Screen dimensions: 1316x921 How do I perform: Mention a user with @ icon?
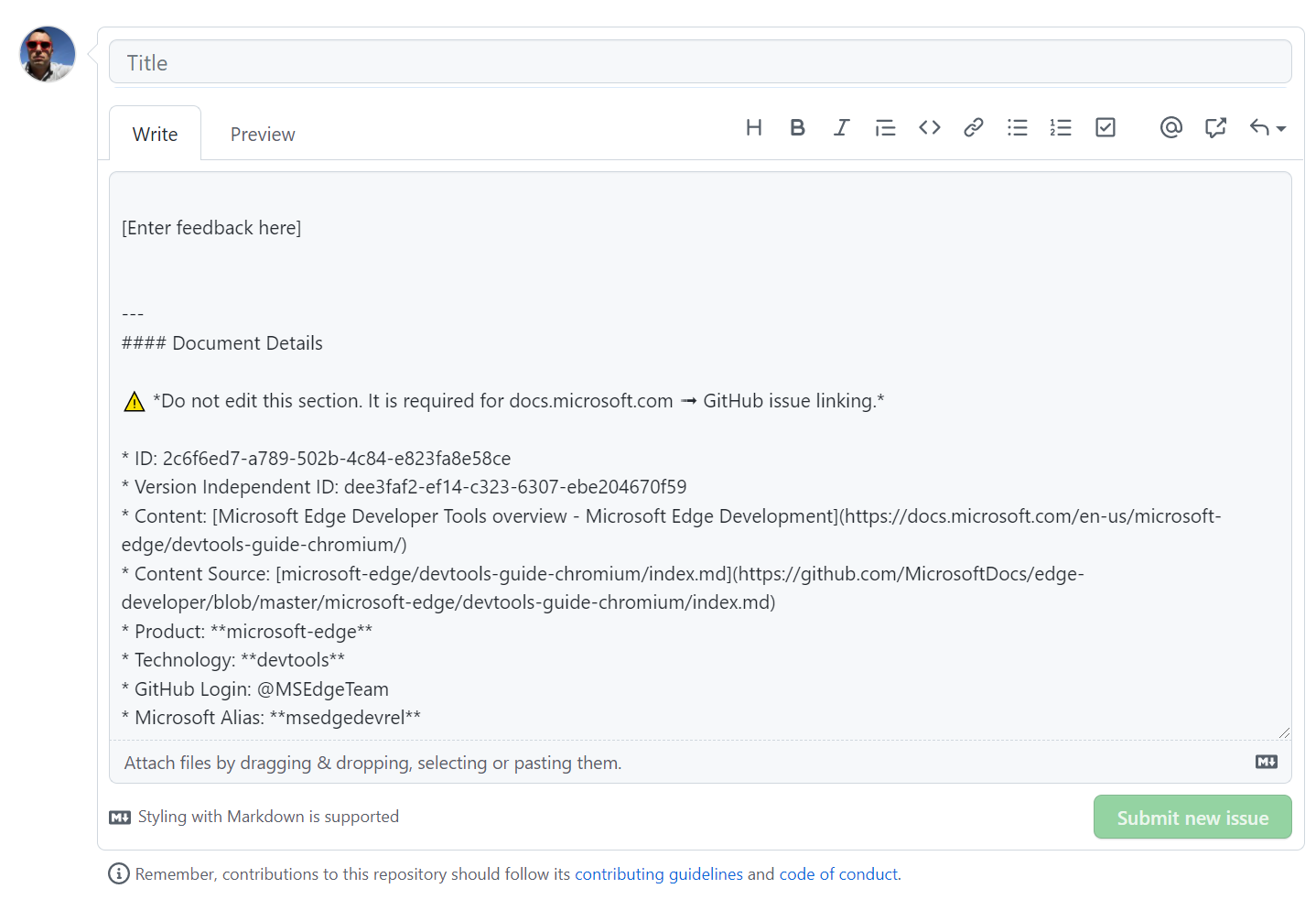point(1170,127)
